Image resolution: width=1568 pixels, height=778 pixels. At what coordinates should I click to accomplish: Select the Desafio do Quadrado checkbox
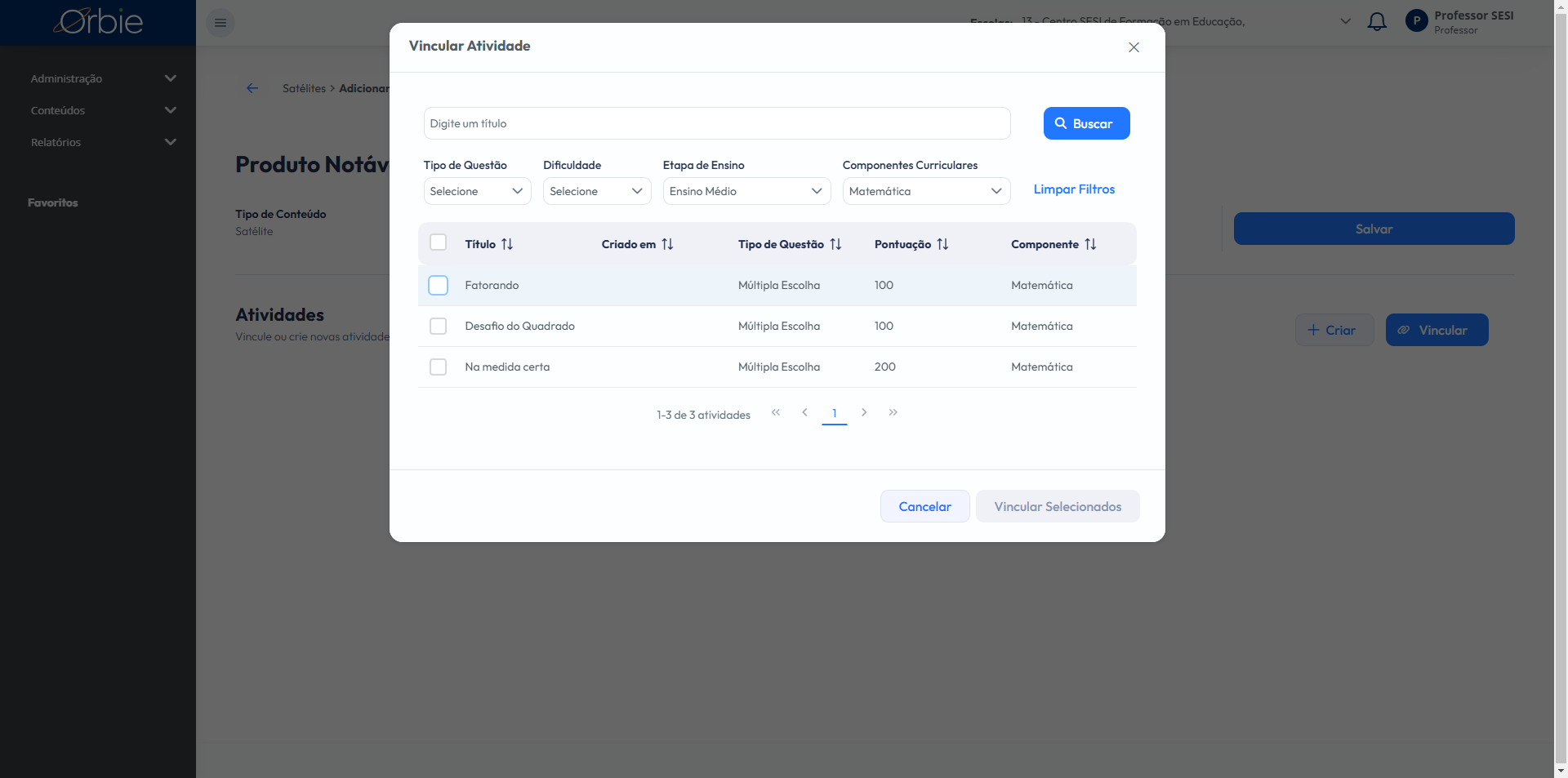[x=439, y=326]
